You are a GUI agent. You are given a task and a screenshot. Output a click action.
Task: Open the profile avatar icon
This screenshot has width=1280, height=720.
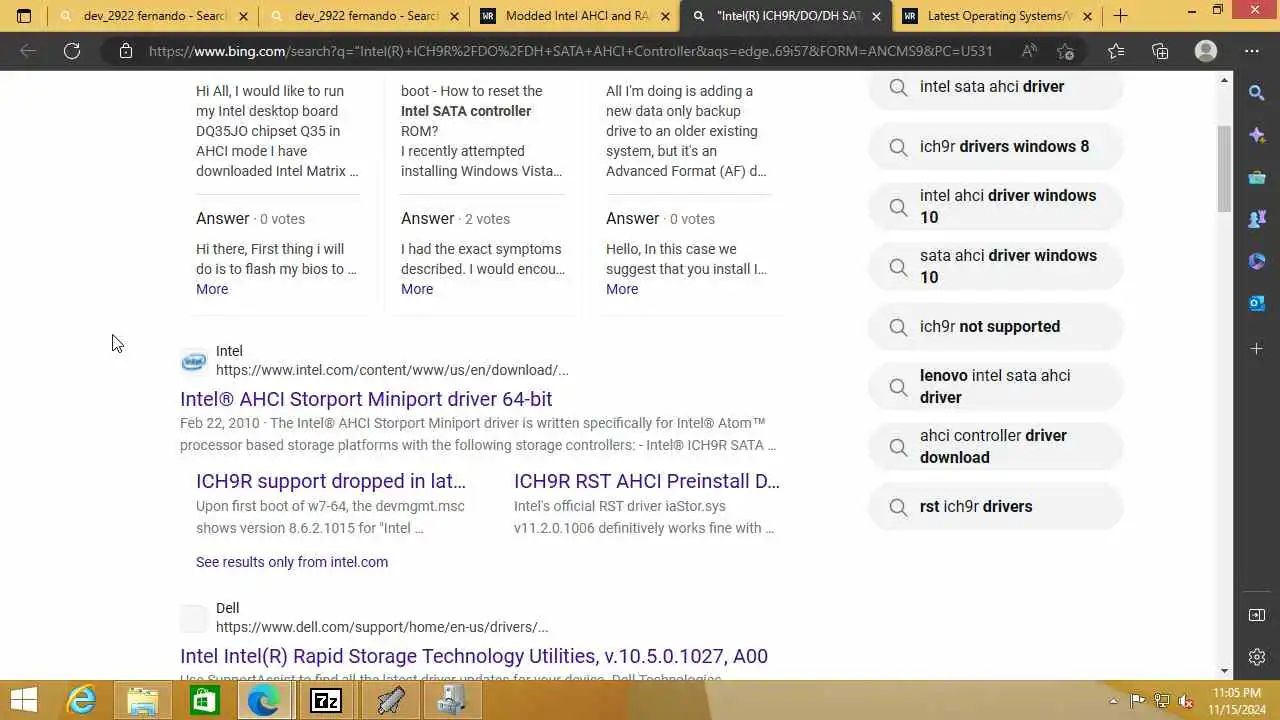[x=1206, y=51]
